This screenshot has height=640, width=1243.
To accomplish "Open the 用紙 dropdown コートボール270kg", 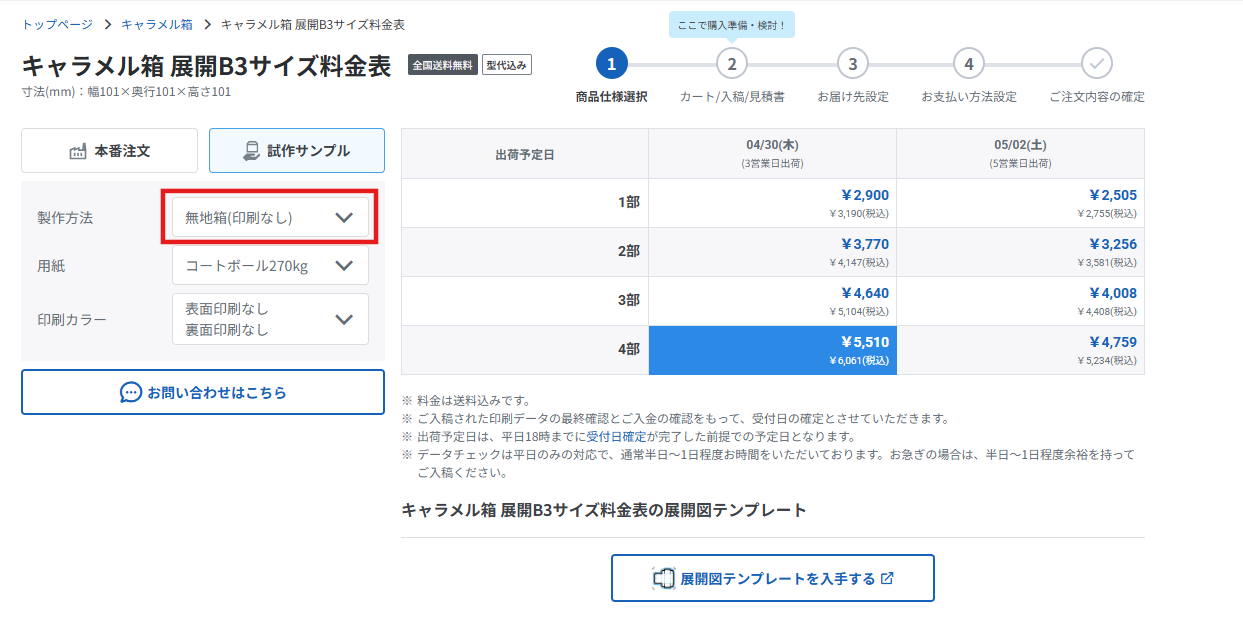I will [x=270, y=266].
